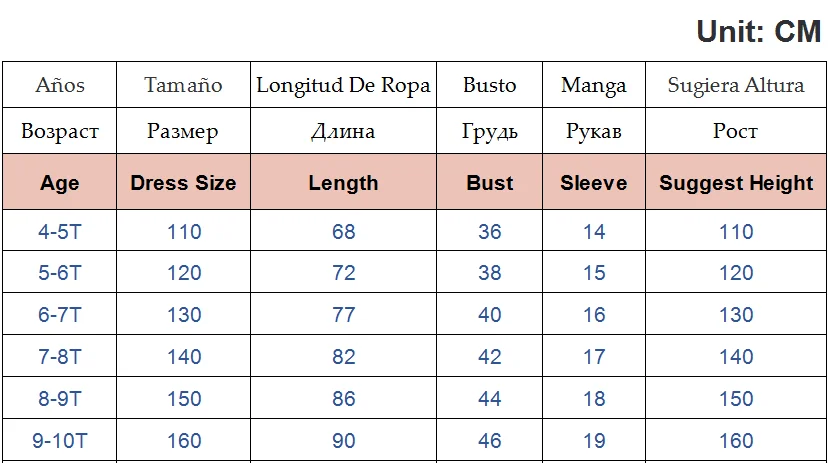Click the 'Bust' header cell
830x463 pixels.
tap(490, 183)
